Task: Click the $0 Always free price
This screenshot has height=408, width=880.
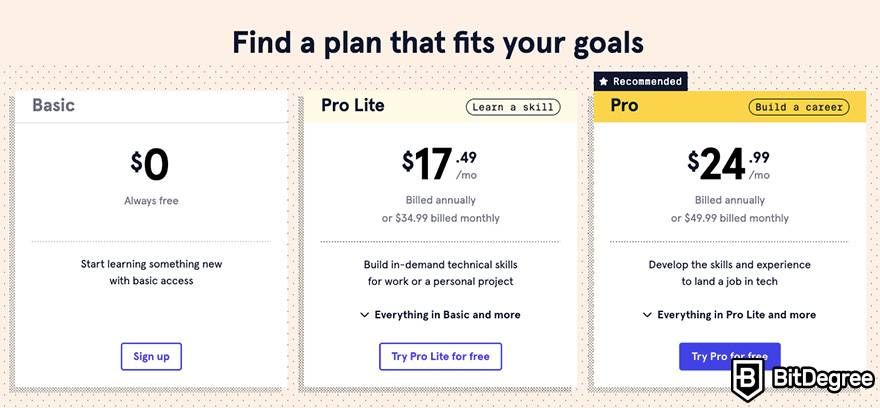Action: tap(151, 176)
